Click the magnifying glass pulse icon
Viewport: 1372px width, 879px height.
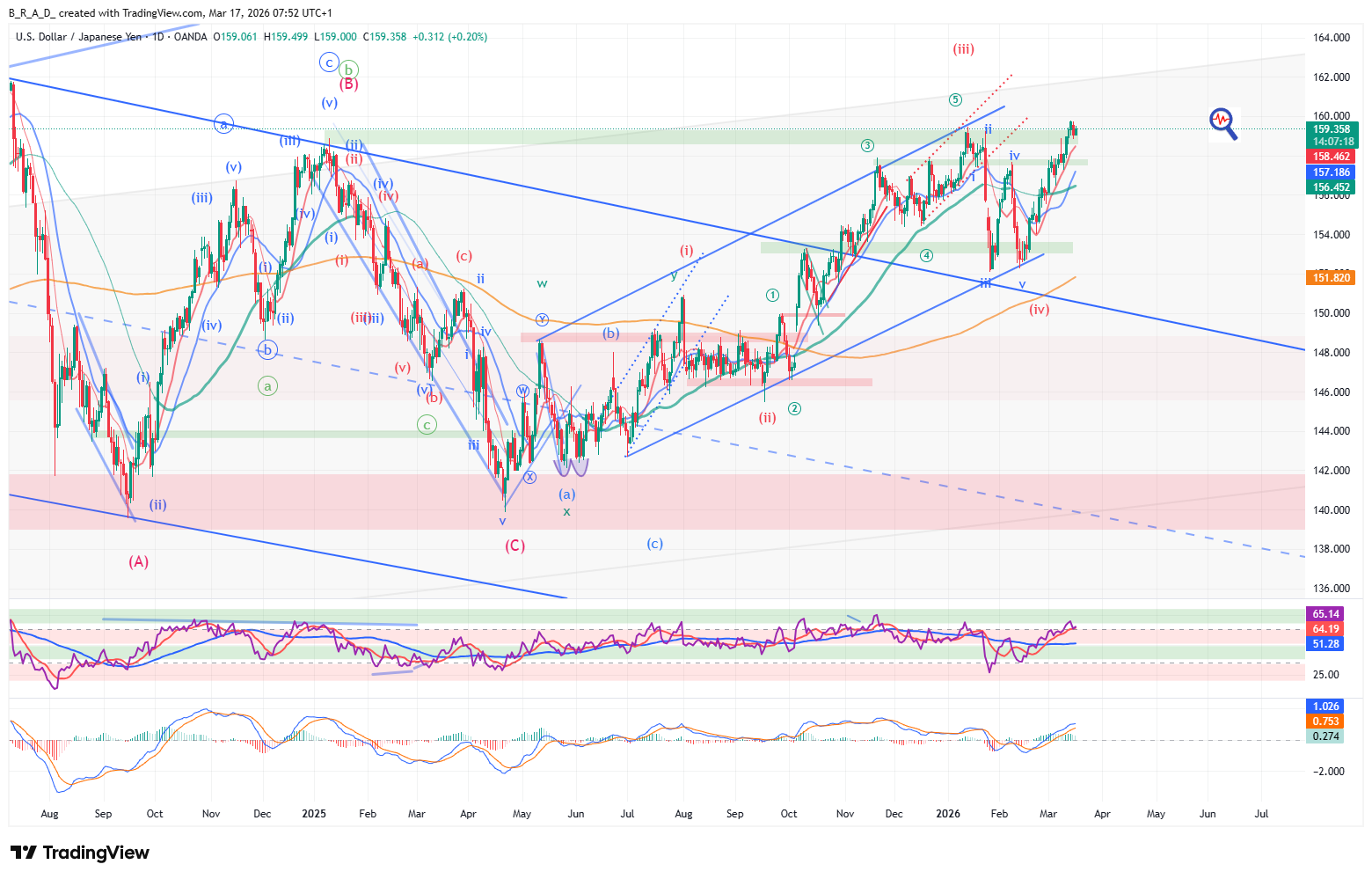[1222, 122]
